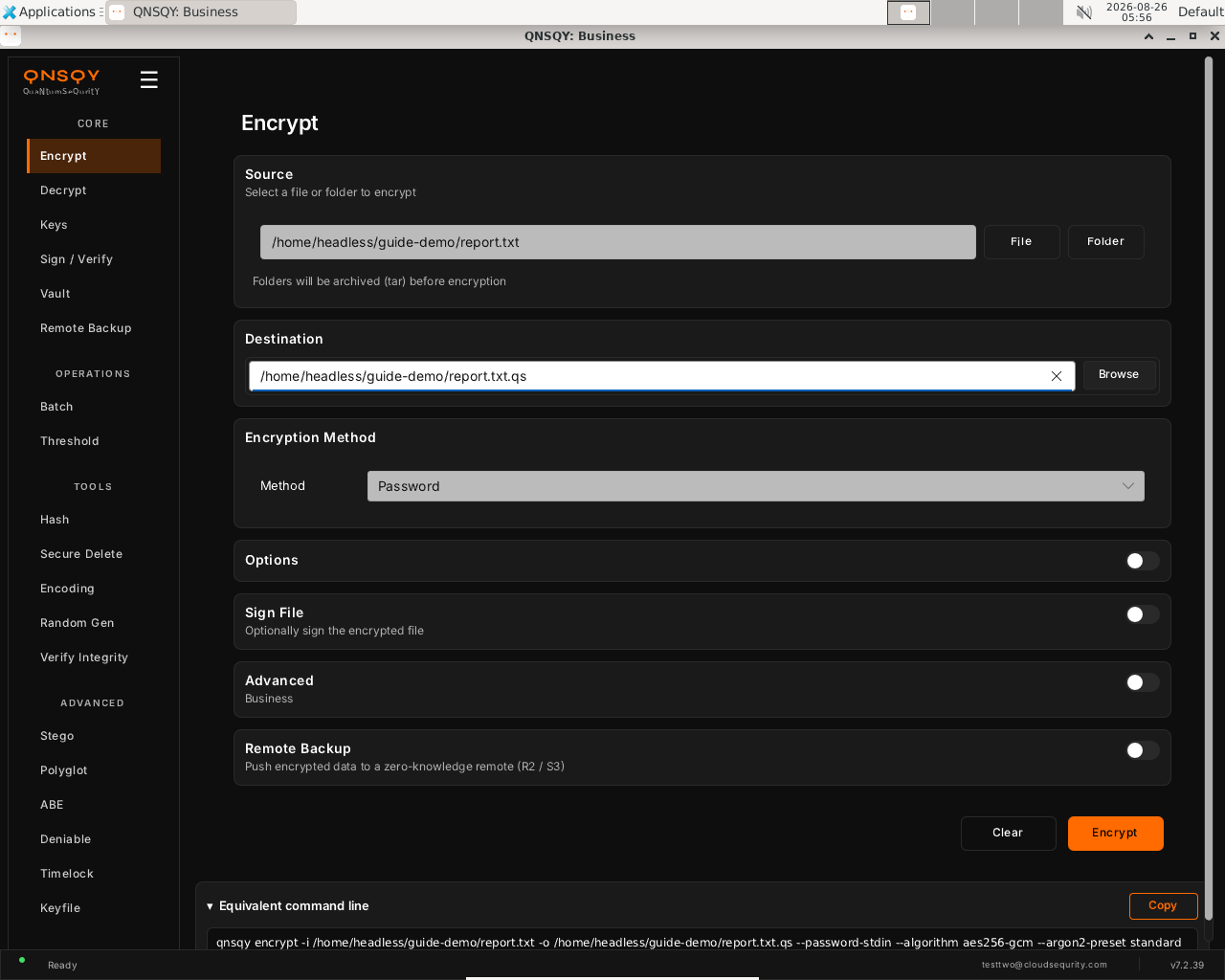Open the Stego page
Viewport: 1225px width, 980px height.
94,736
